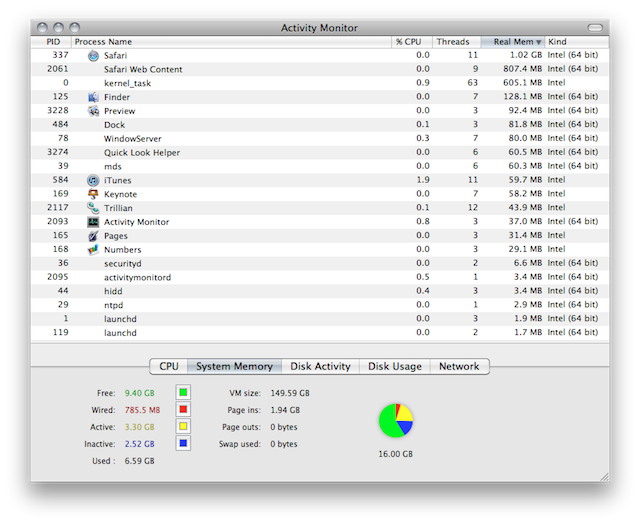Select the Quick Look Helper row
The width and height of the screenshot is (640, 524).
coord(320,153)
